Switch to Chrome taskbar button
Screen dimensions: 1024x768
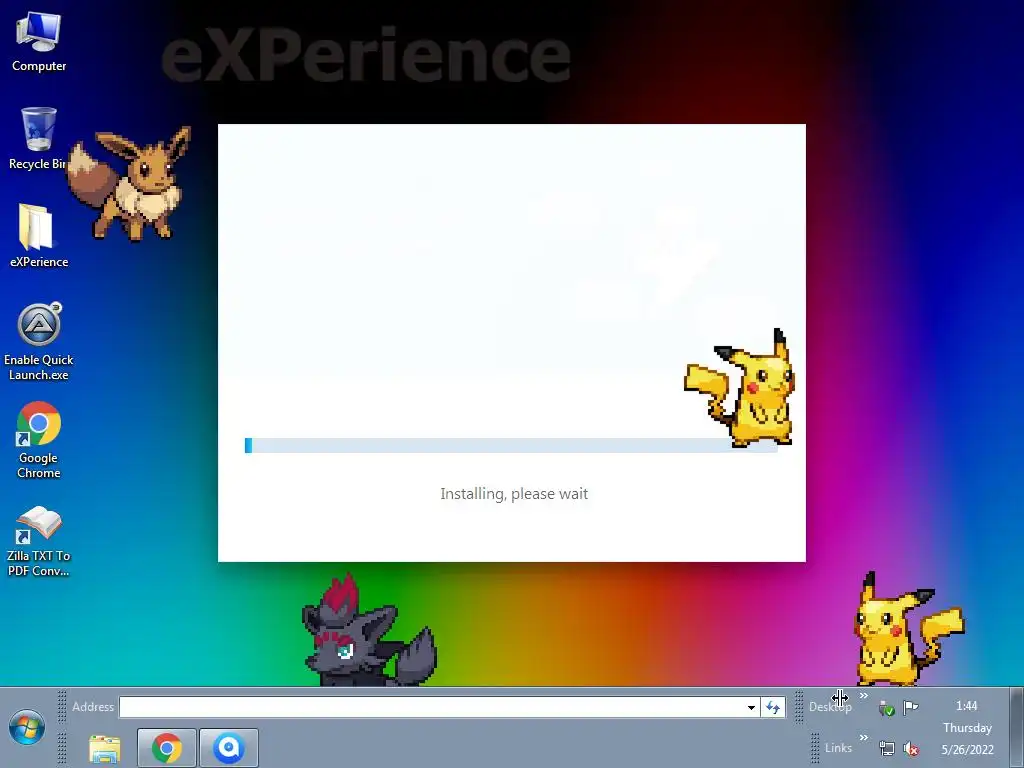pos(167,748)
